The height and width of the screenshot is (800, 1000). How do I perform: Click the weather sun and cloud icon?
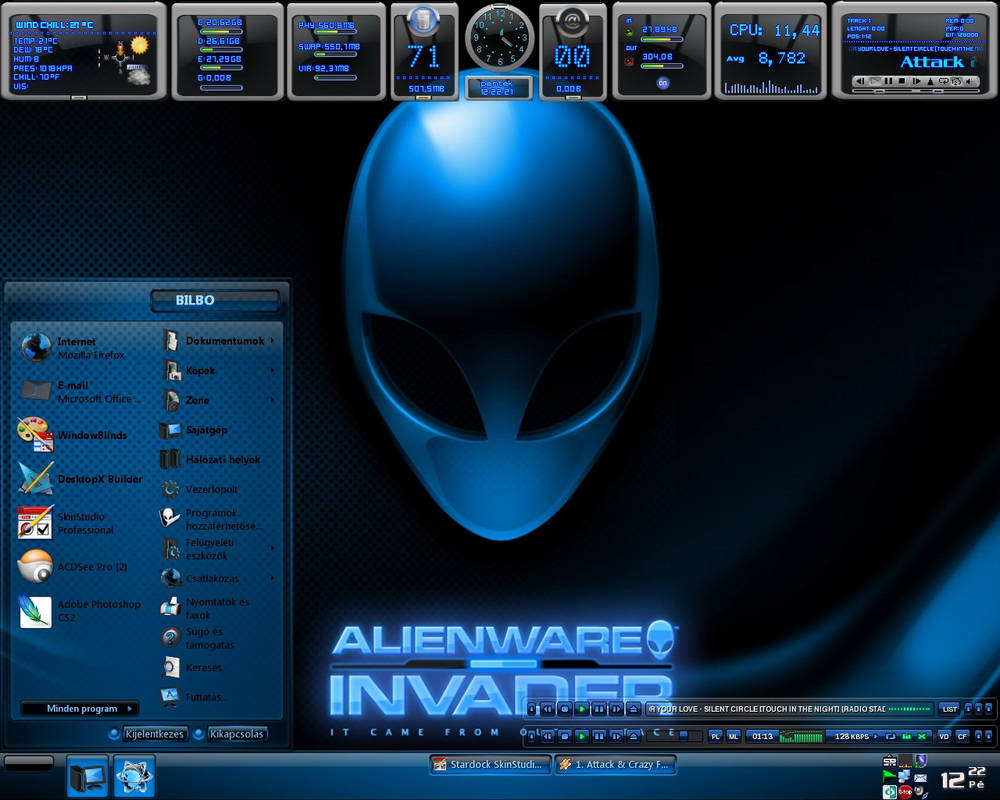pyautogui.click(x=138, y=61)
